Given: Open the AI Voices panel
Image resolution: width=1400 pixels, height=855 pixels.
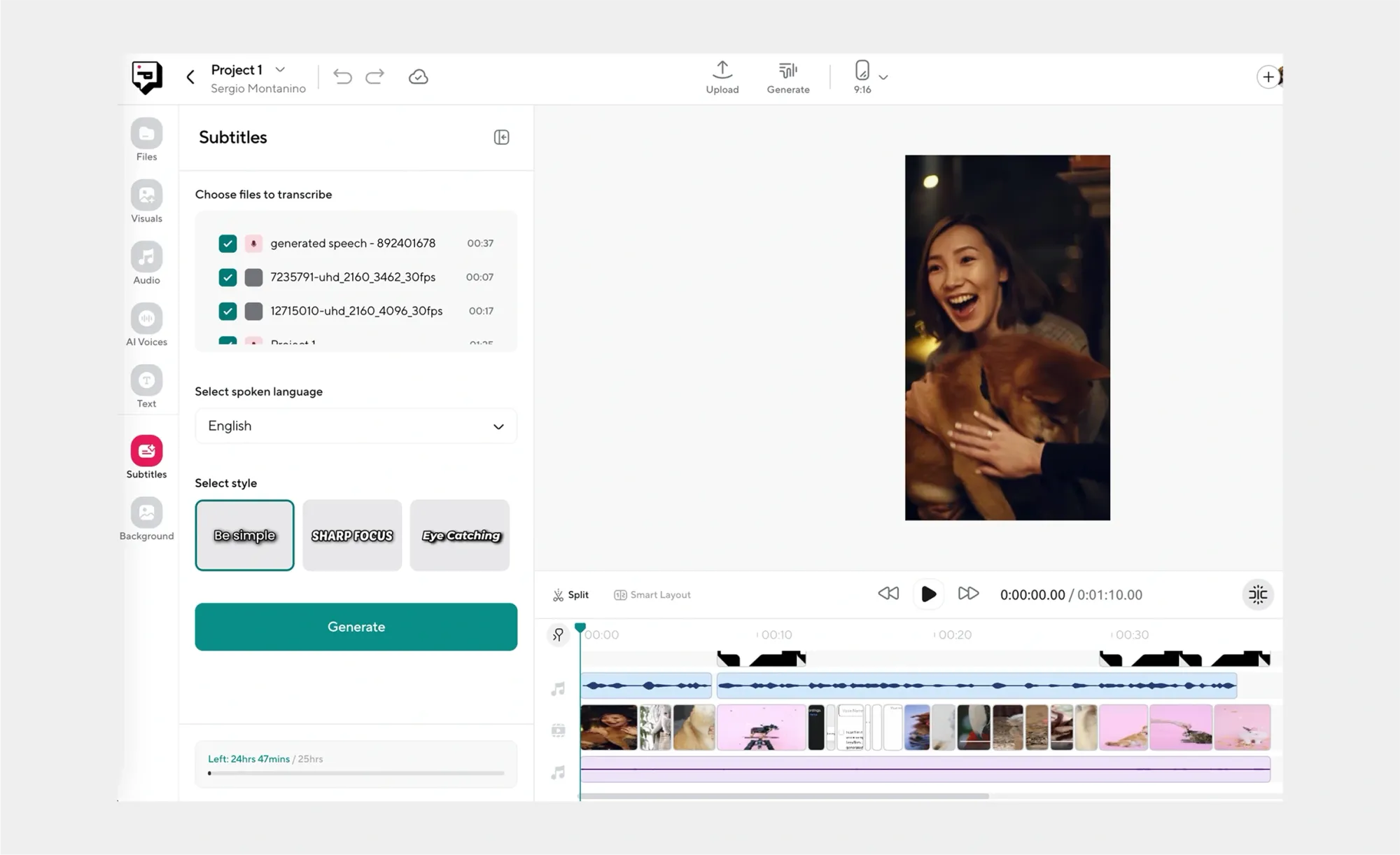Looking at the screenshot, I should click(146, 325).
